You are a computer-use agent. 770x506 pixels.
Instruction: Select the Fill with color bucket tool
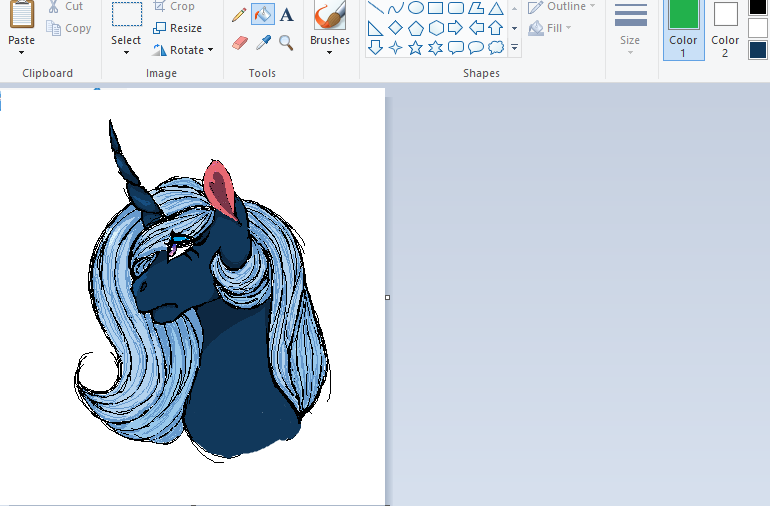[262, 15]
